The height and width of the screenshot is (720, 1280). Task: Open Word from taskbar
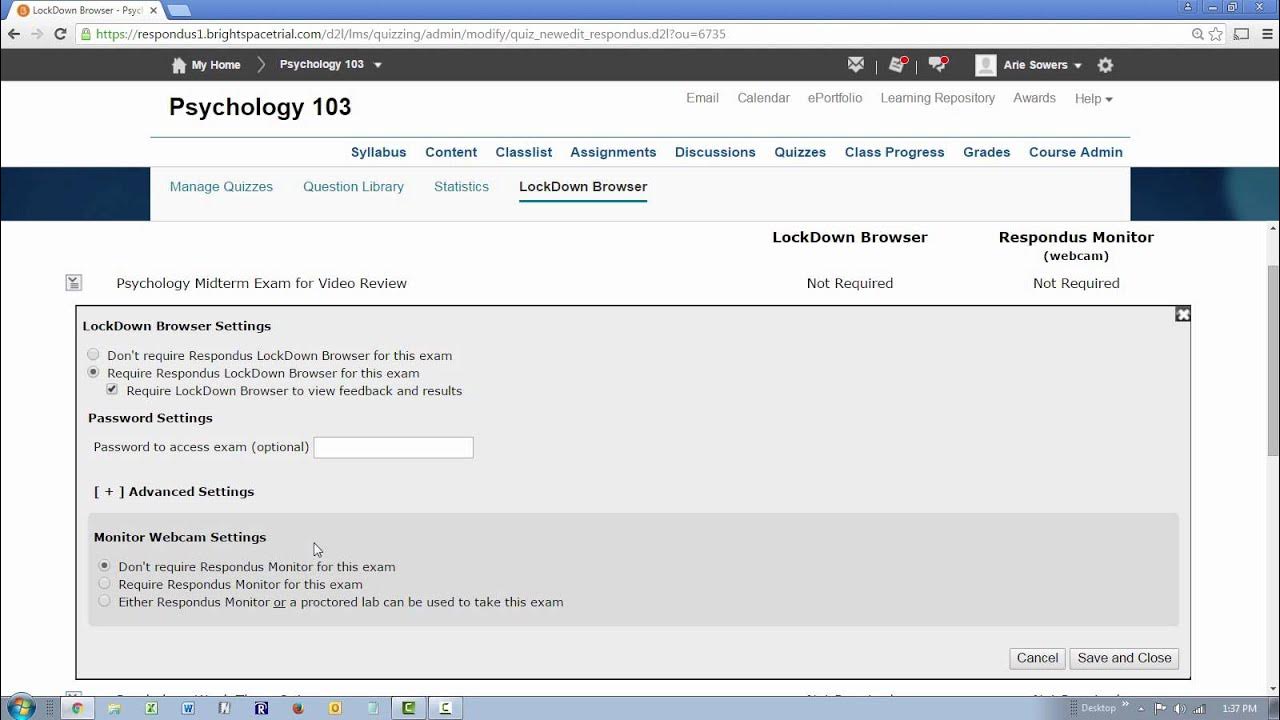point(188,708)
